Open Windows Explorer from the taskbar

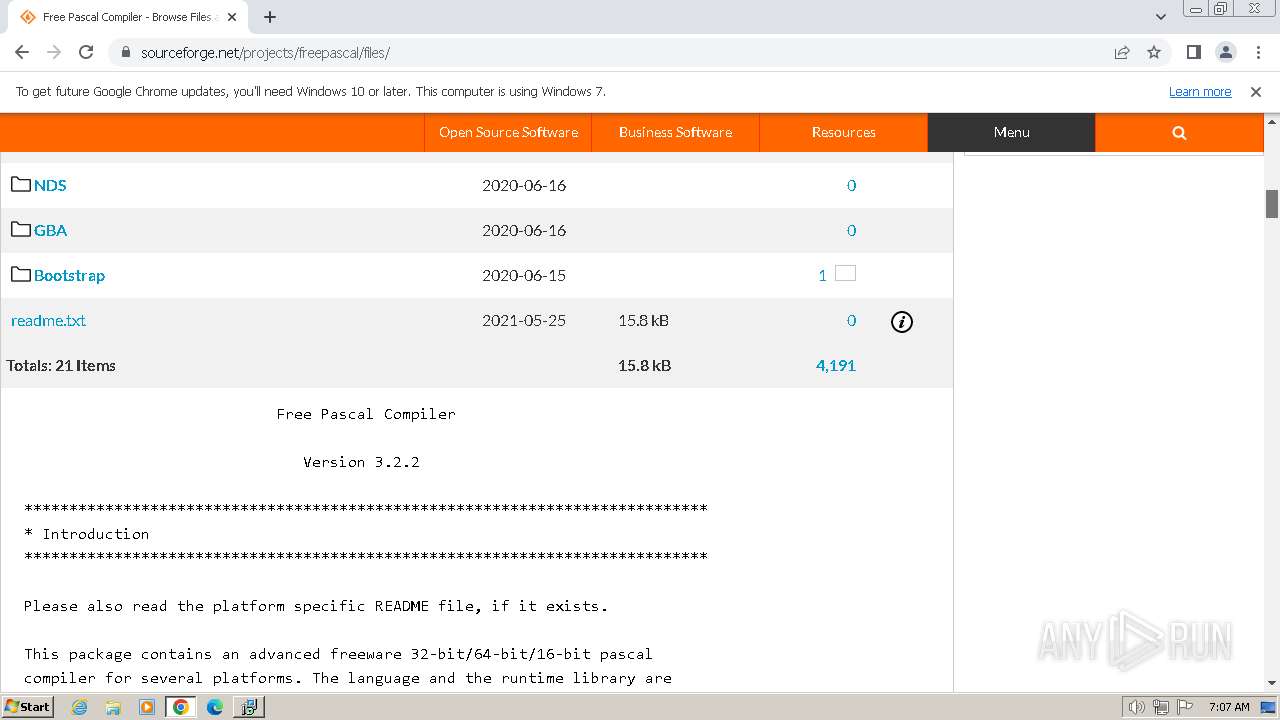point(113,707)
